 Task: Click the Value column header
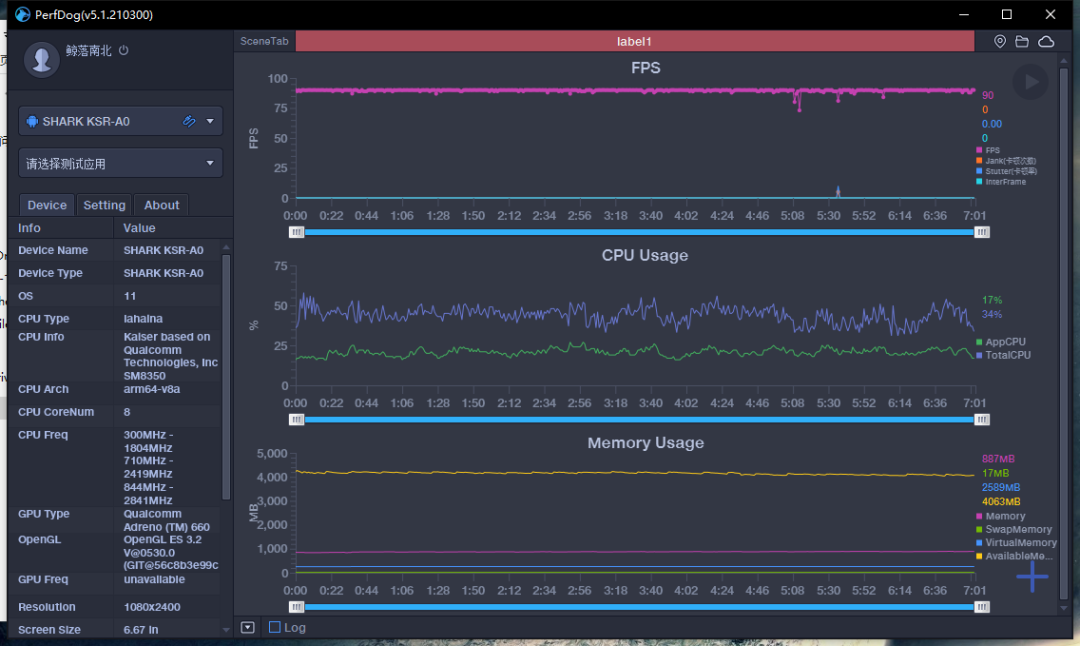(x=139, y=228)
